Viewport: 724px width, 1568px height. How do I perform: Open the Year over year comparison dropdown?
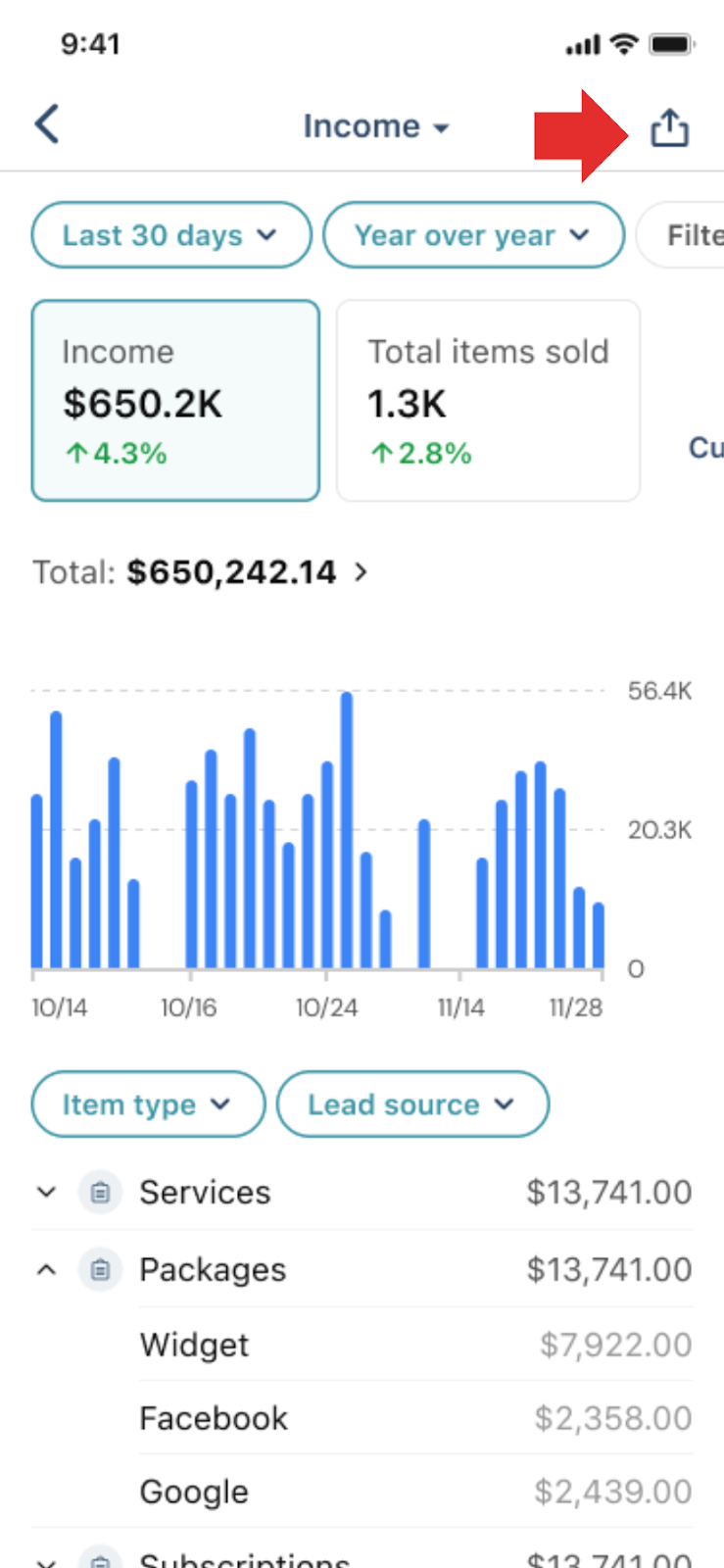pos(473,235)
